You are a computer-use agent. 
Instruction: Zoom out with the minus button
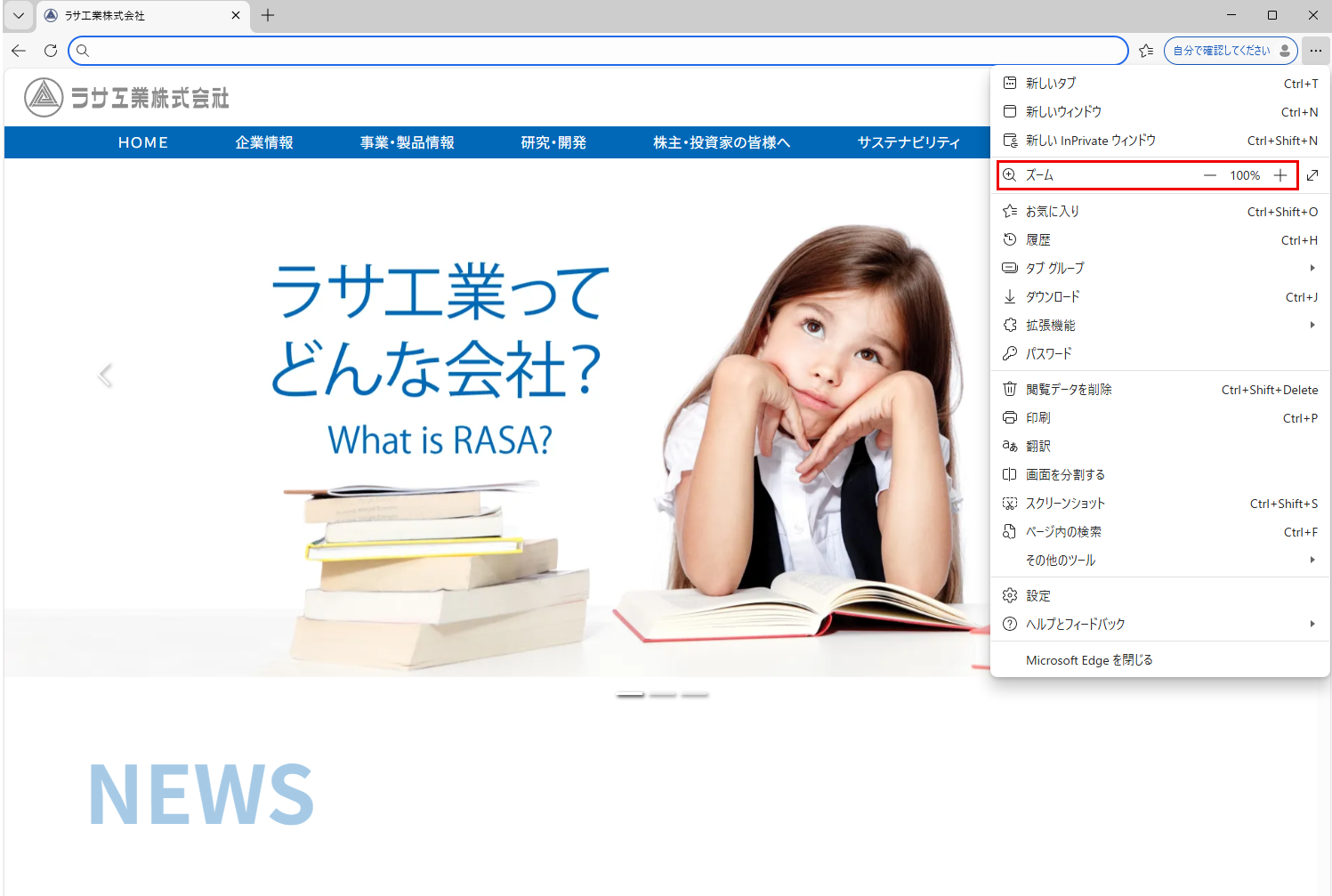point(1210,175)
